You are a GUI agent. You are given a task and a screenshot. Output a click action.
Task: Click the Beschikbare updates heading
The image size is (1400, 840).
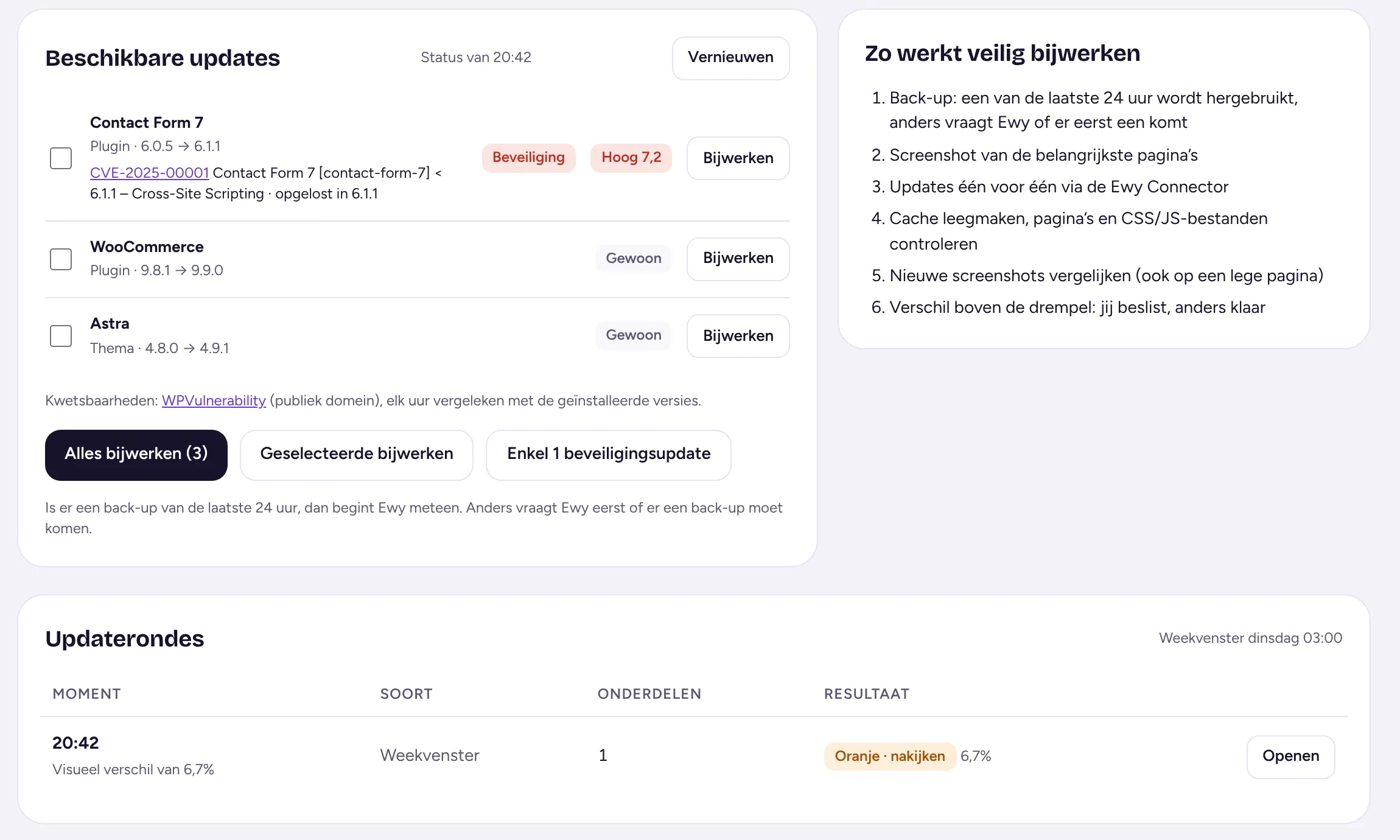coord(163,58)
